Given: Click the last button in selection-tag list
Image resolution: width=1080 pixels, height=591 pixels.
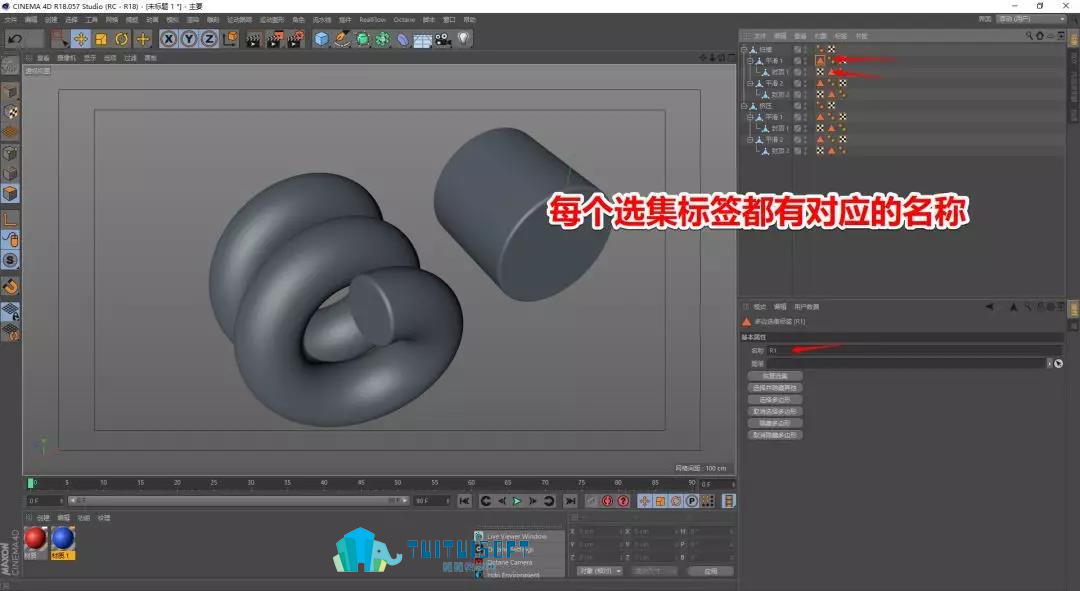Looking at the screenshot, I should click(x=775, y=435).
